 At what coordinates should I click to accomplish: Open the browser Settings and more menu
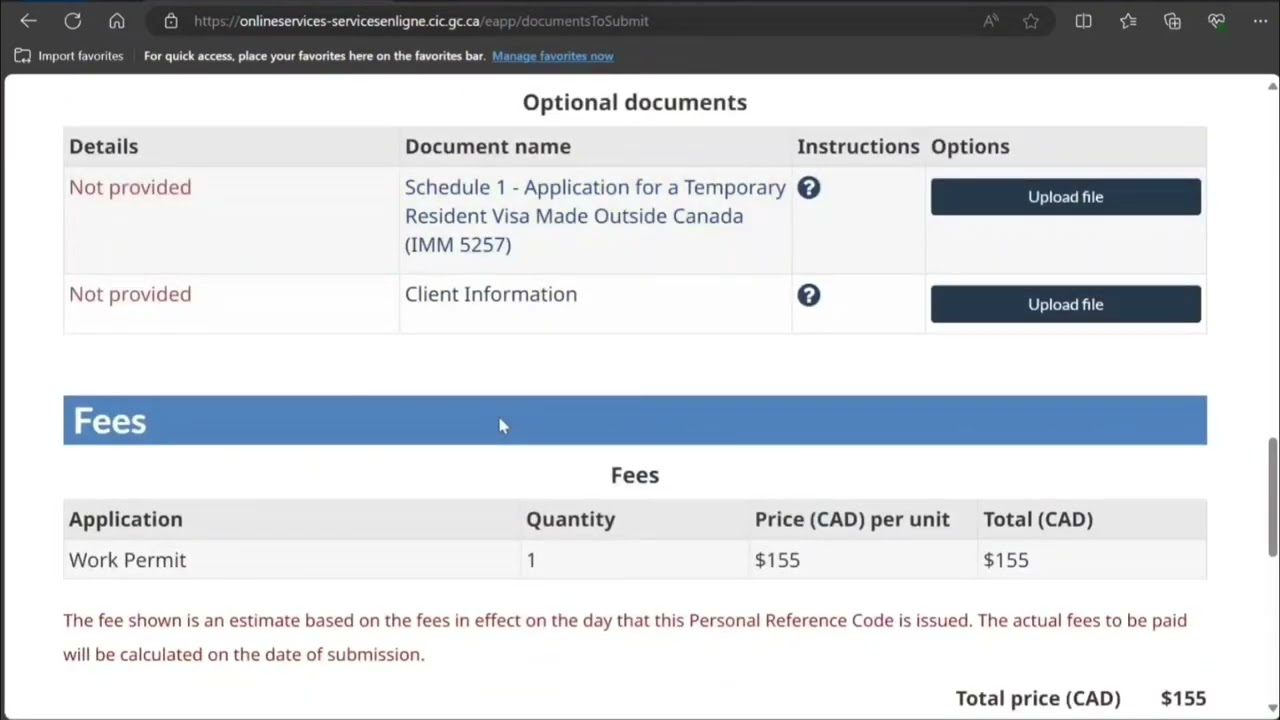pyautogui.click(x=1260, y=21)
